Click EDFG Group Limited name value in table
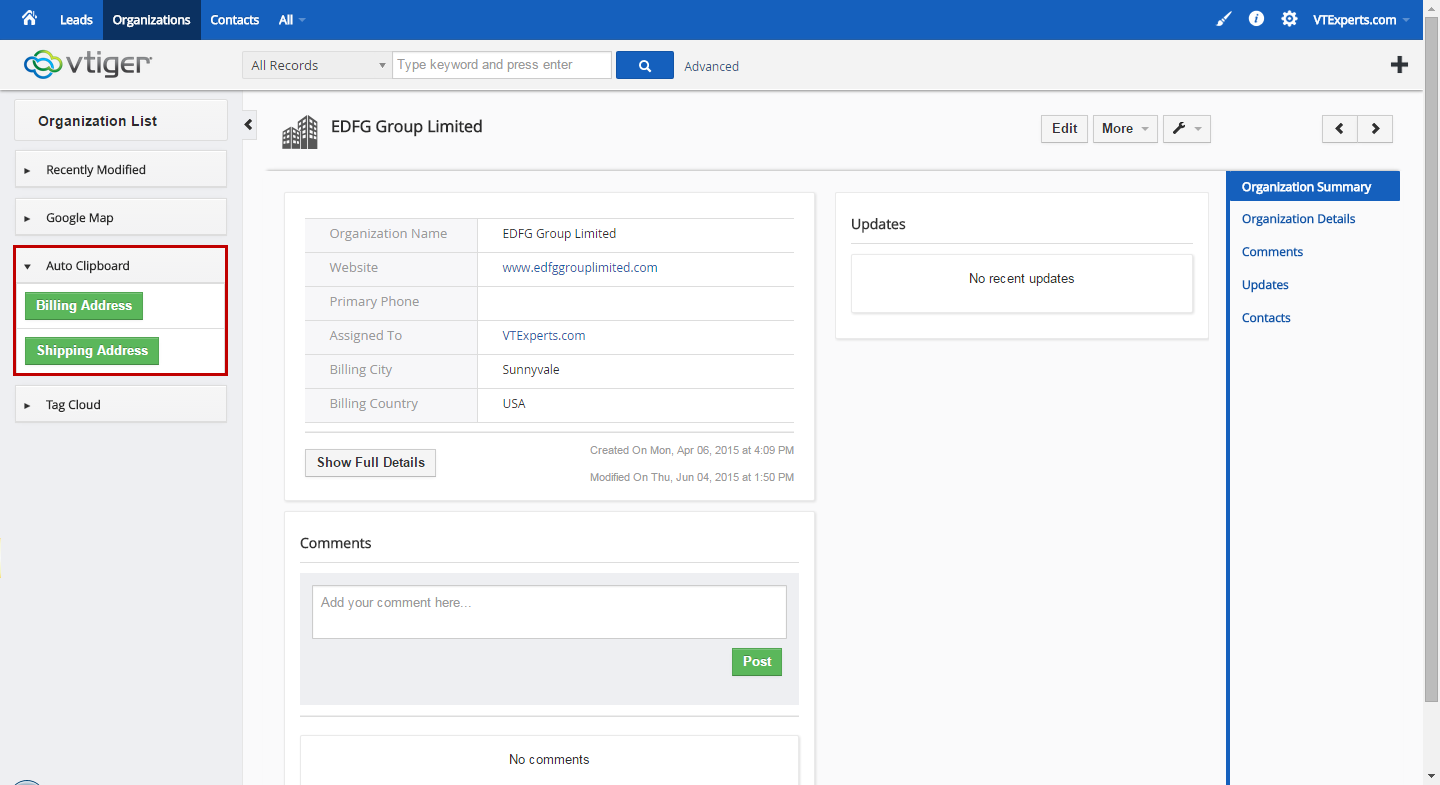 [559, 233]
